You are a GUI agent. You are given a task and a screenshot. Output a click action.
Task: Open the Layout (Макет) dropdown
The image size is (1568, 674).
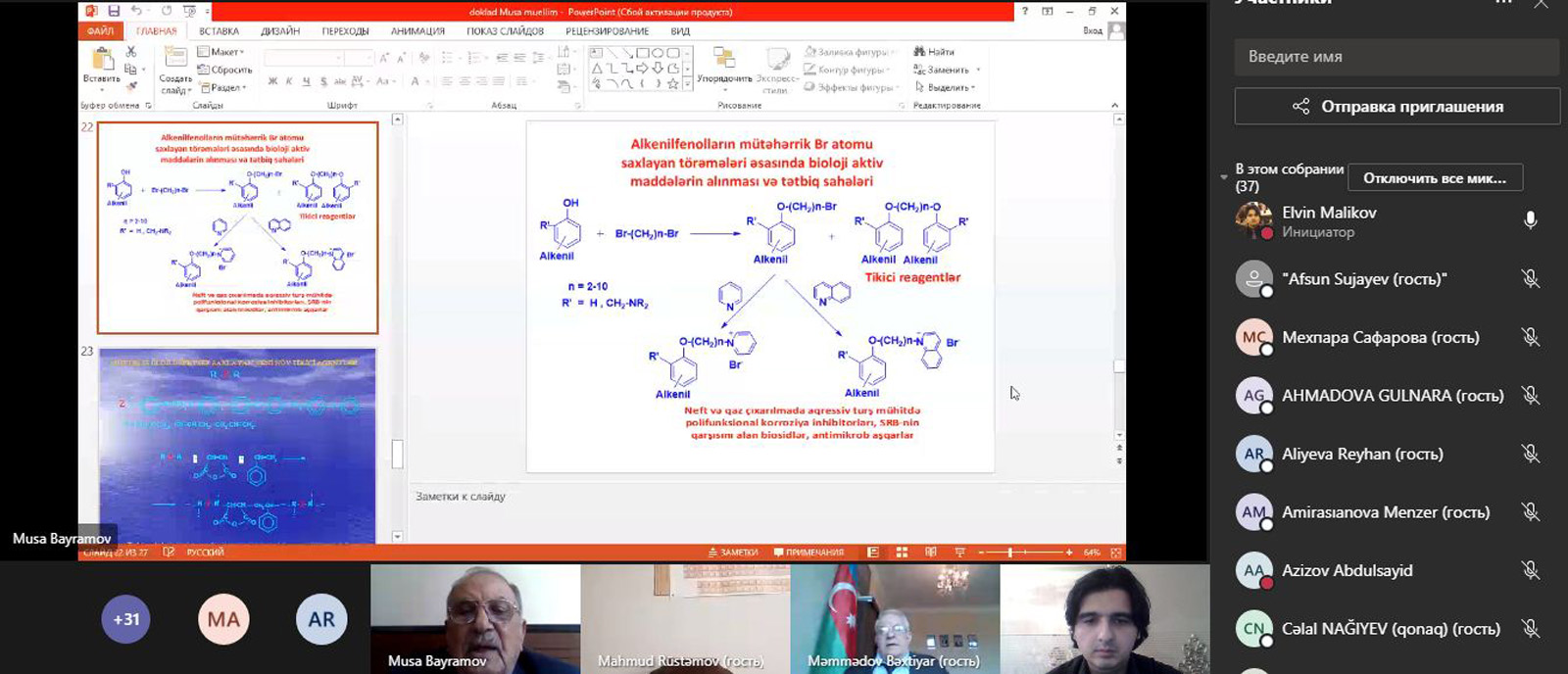coord(221,52)
